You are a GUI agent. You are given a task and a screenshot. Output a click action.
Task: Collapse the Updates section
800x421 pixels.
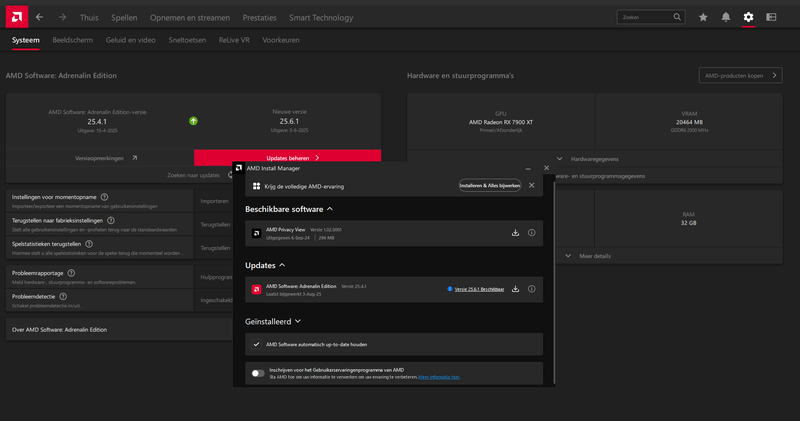pos(282,265)
